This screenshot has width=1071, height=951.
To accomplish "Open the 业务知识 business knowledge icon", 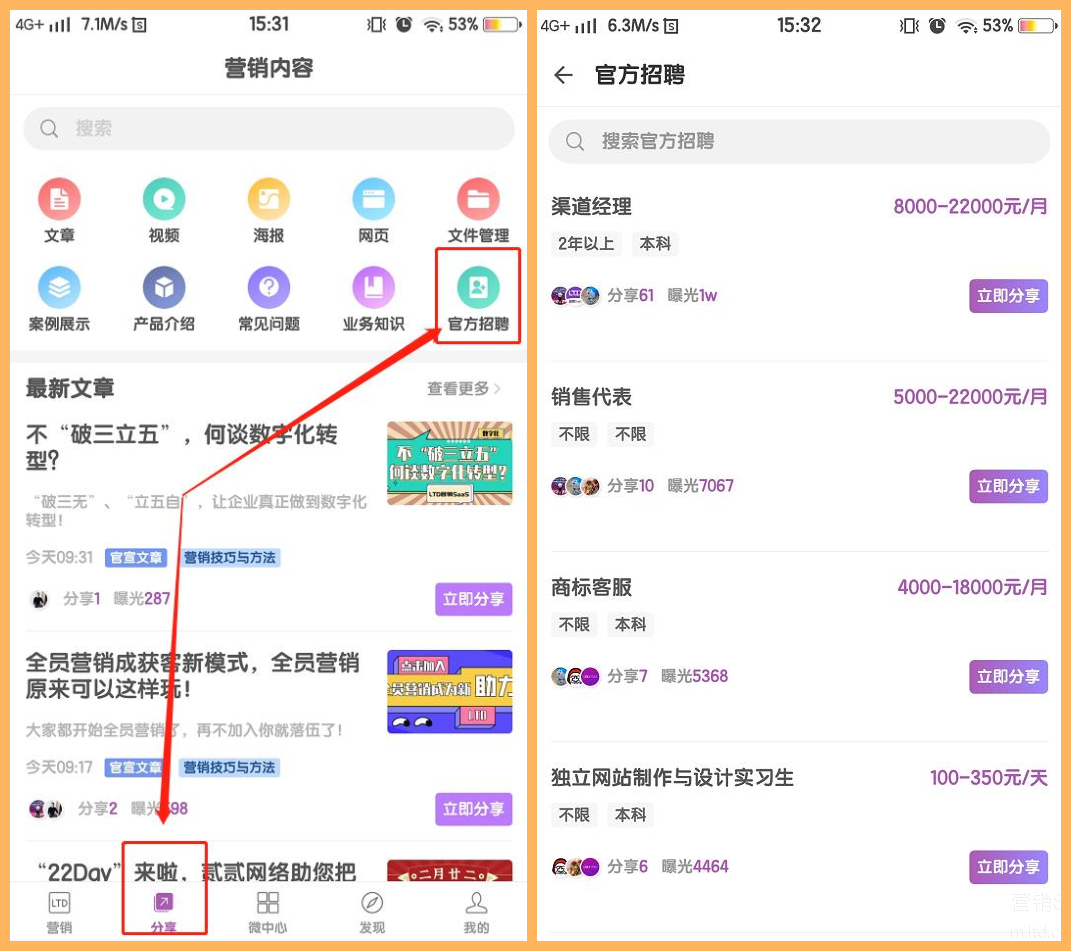I will click(373, 290).
